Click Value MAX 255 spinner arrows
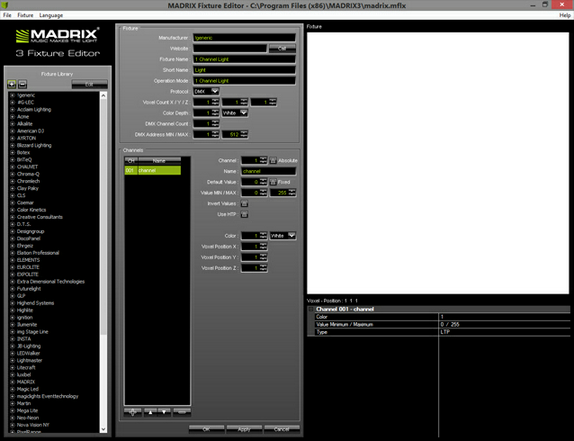The height and width of the screenshot is (441, 574). 292,193
